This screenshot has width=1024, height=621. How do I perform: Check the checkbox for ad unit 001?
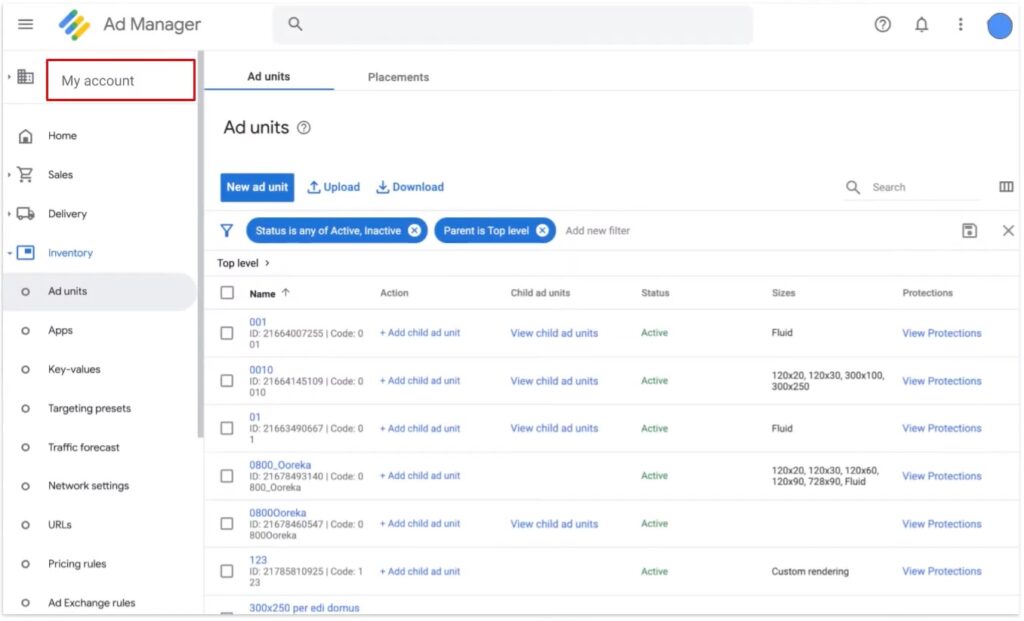point(227,332)
